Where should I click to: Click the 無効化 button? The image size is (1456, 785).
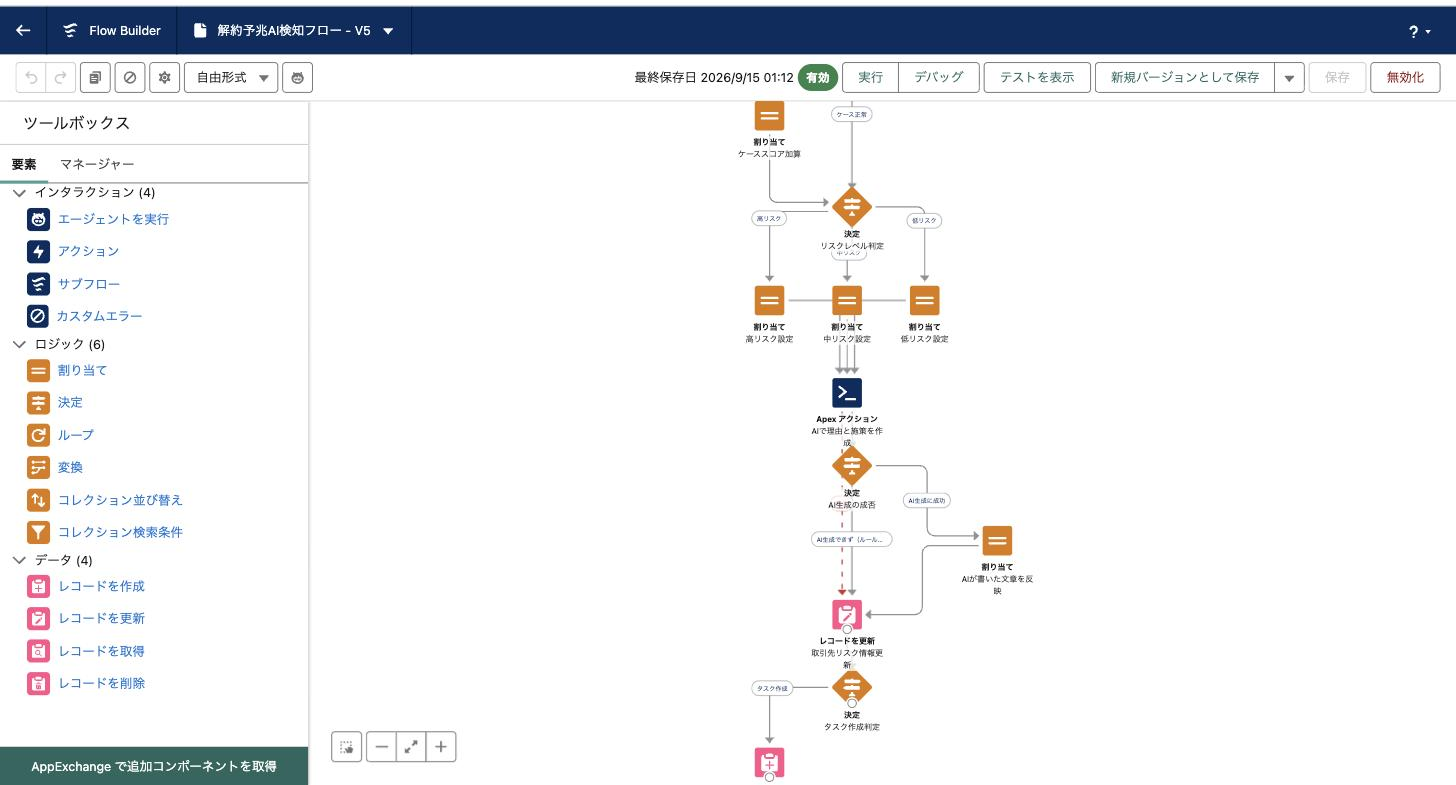1405,77
